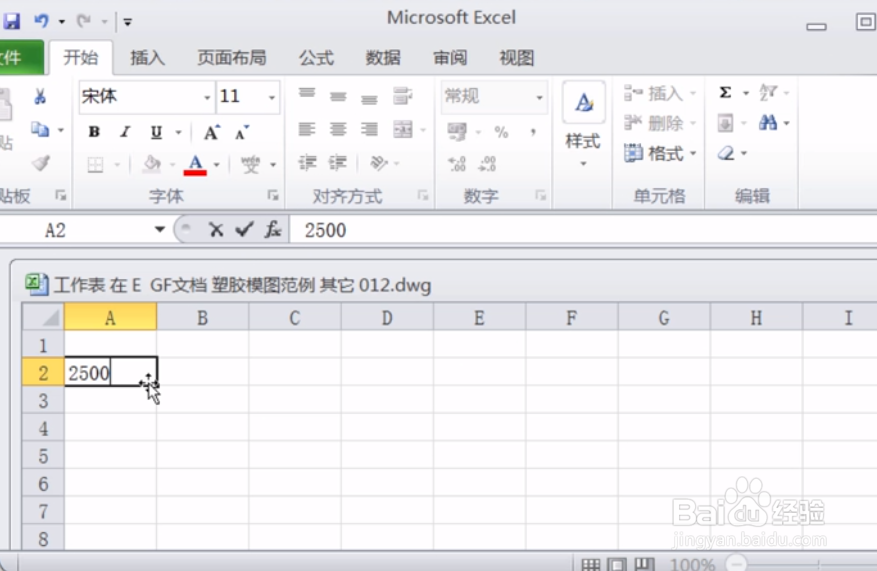This screenshot has height=571, width=877.
Task: Increase decimal places
Action: click(457, 163)
